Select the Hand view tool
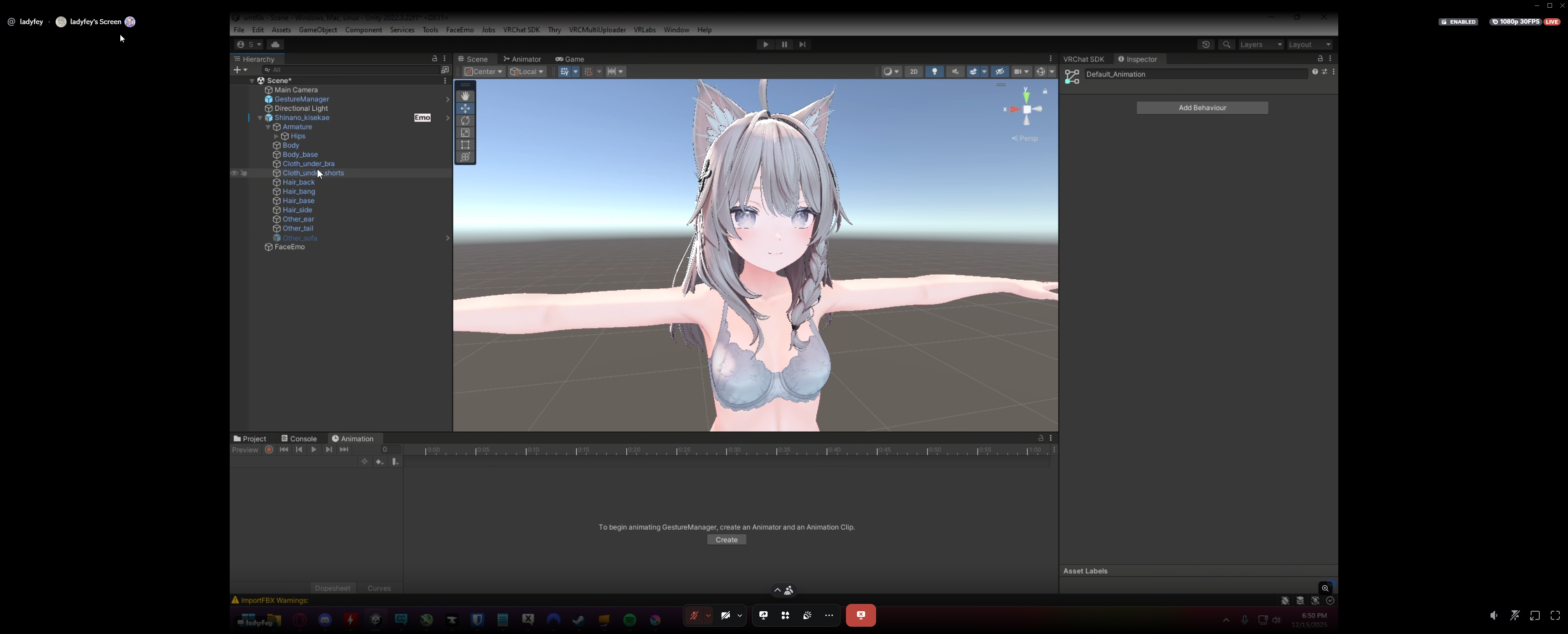The height and width of the screenshot is (634, 1568). 465,96
